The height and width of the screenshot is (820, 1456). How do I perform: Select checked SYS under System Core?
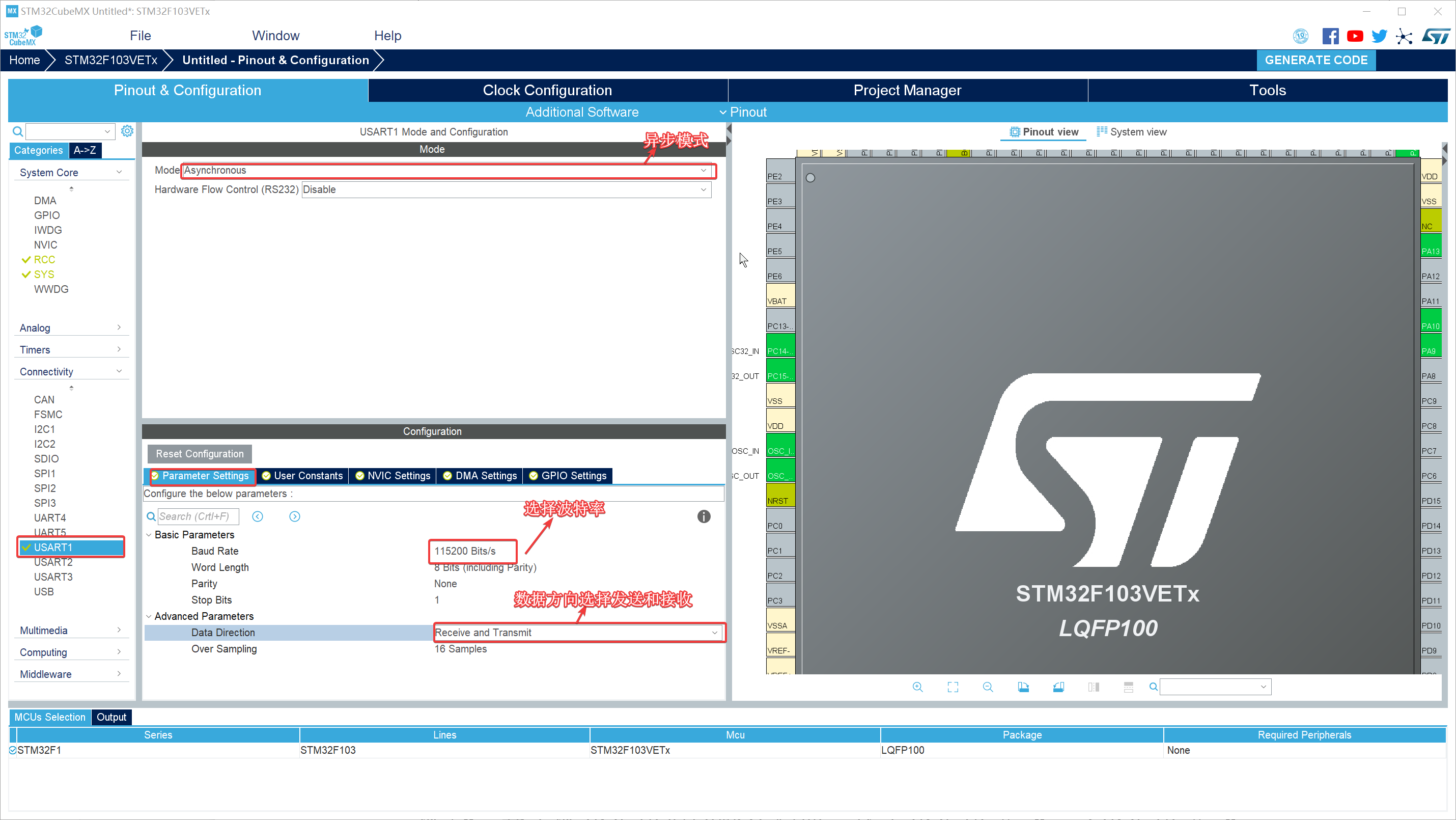pos(44,275)
